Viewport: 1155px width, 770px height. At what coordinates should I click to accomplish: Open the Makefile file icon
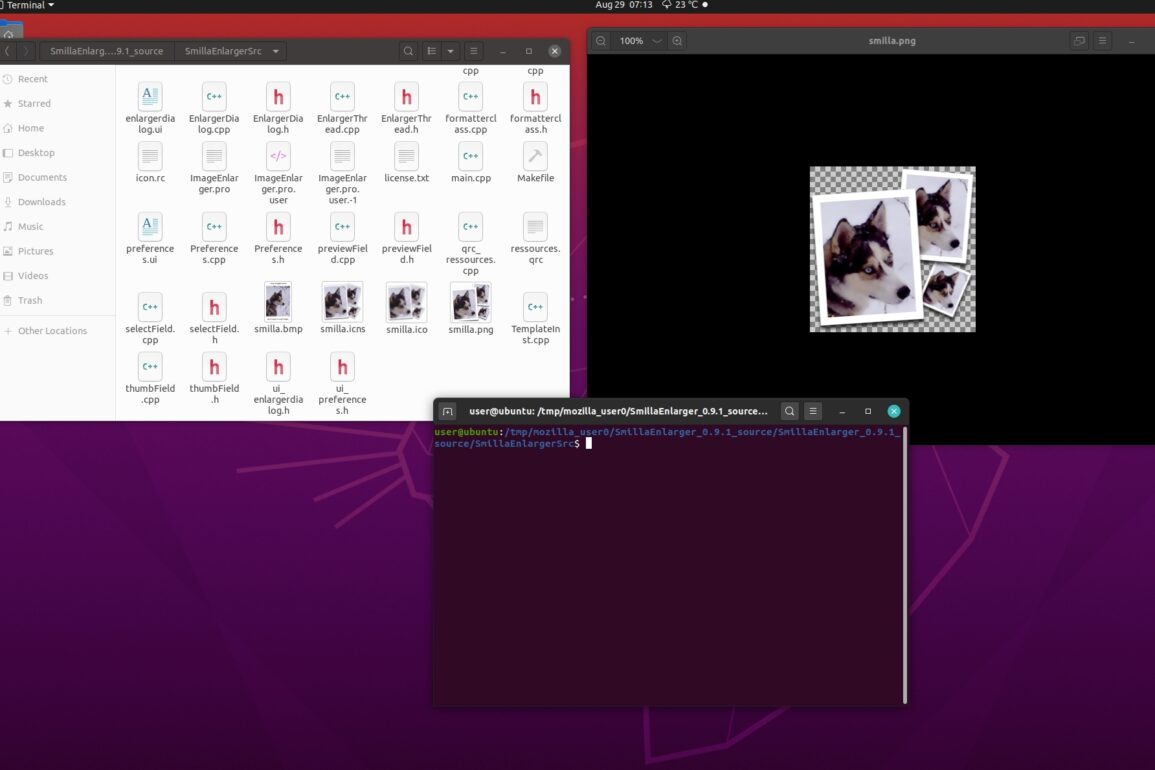tap(535, 157)
